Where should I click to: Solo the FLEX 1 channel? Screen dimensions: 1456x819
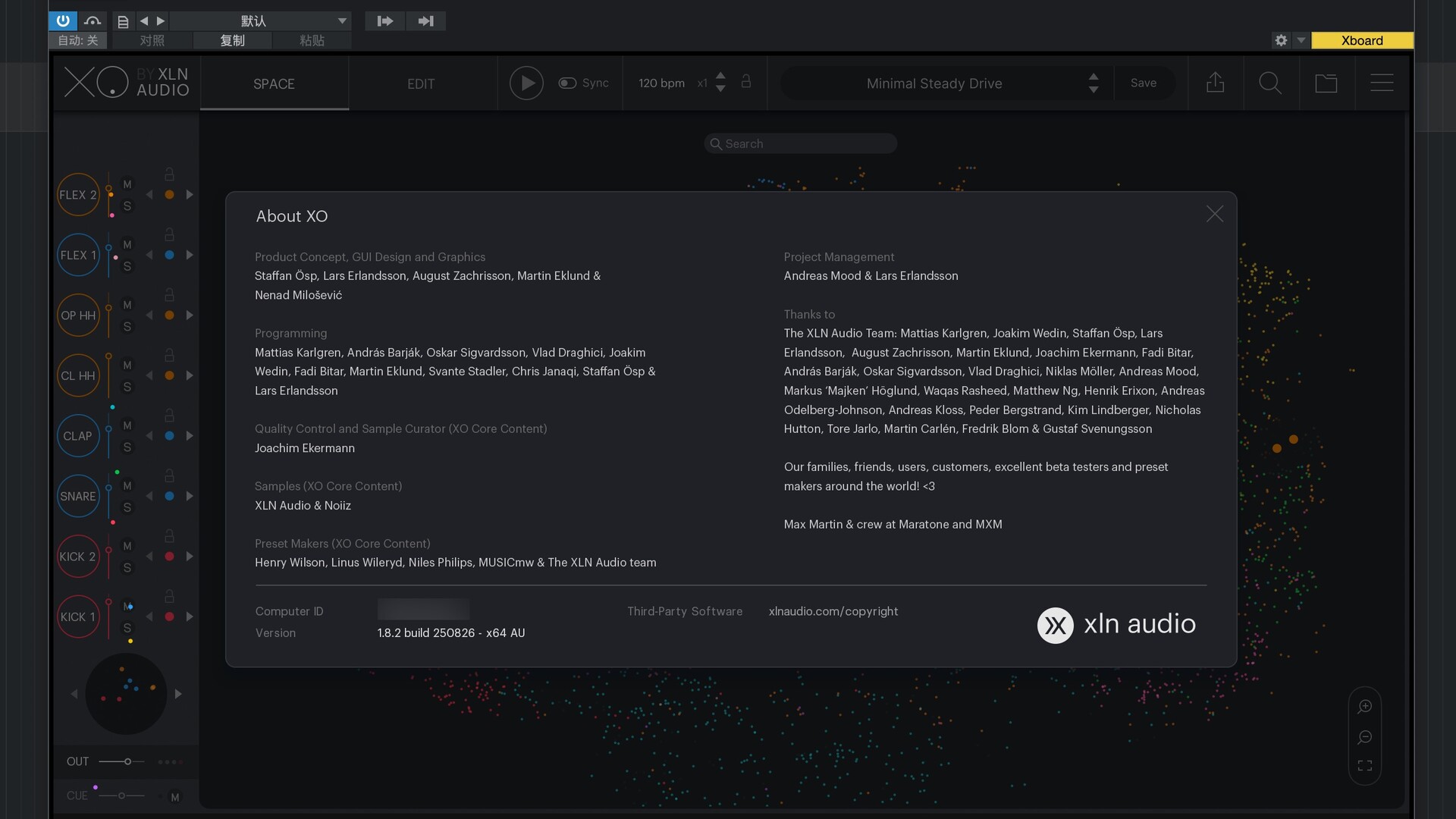(127, 266)
